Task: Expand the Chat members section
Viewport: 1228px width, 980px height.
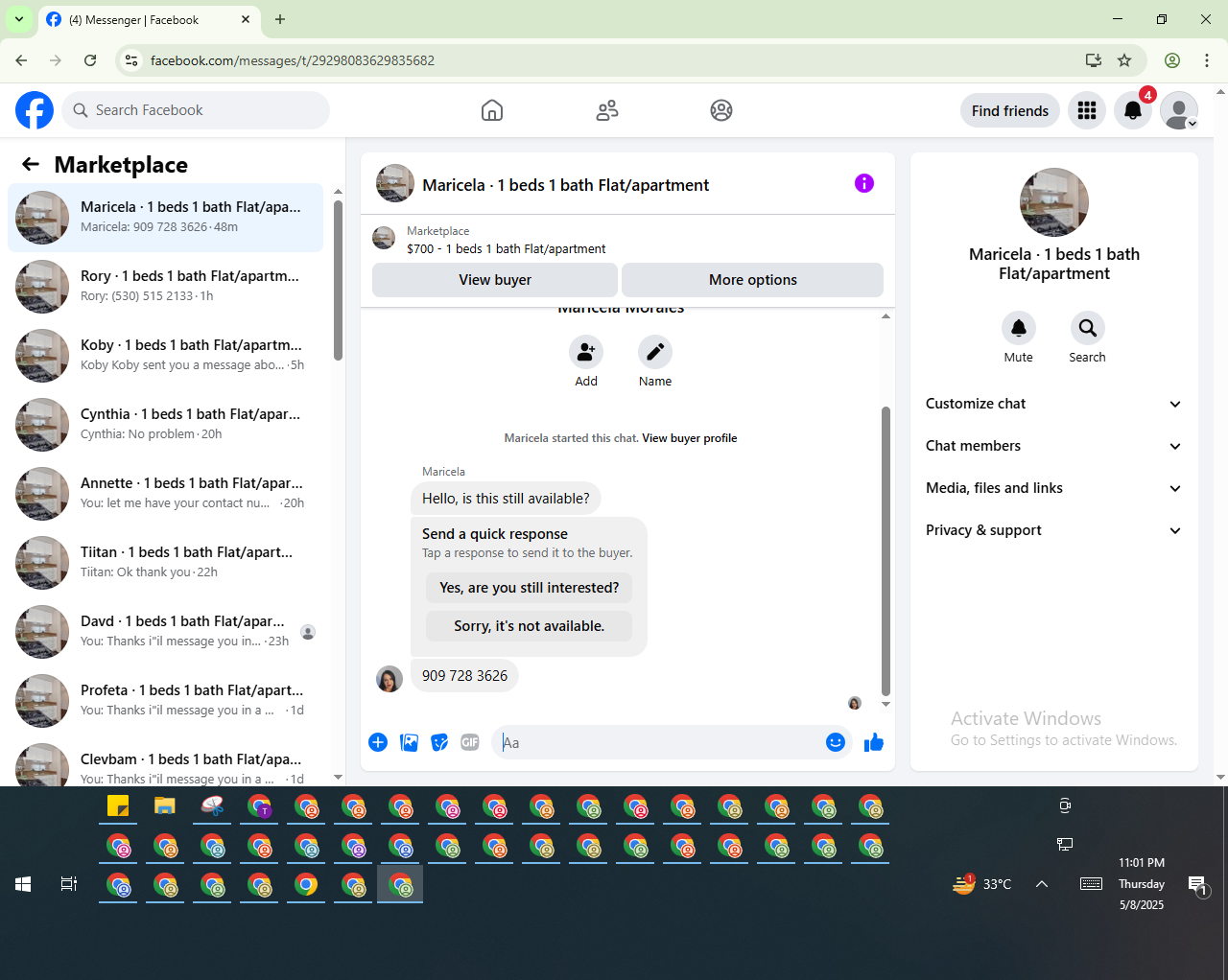Action: coord(1053,446)
